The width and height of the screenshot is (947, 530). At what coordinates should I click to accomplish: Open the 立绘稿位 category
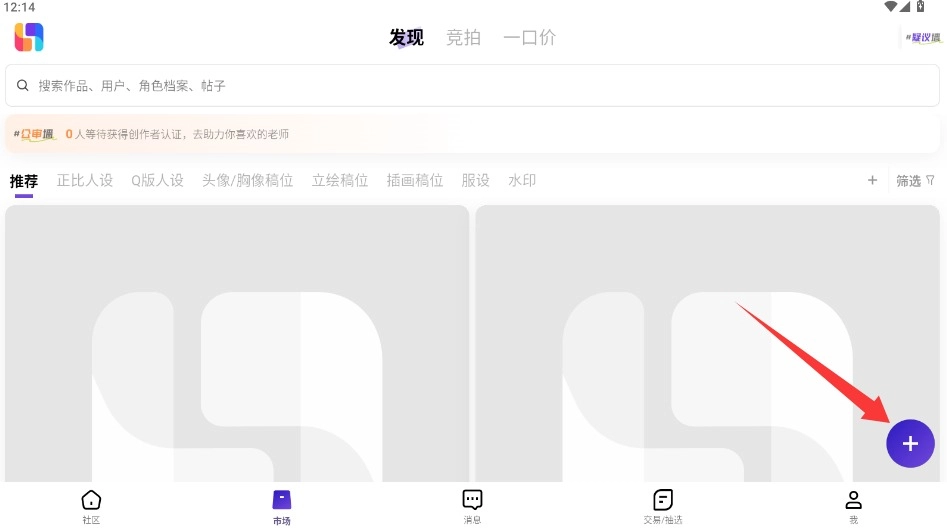pos(340,181)
